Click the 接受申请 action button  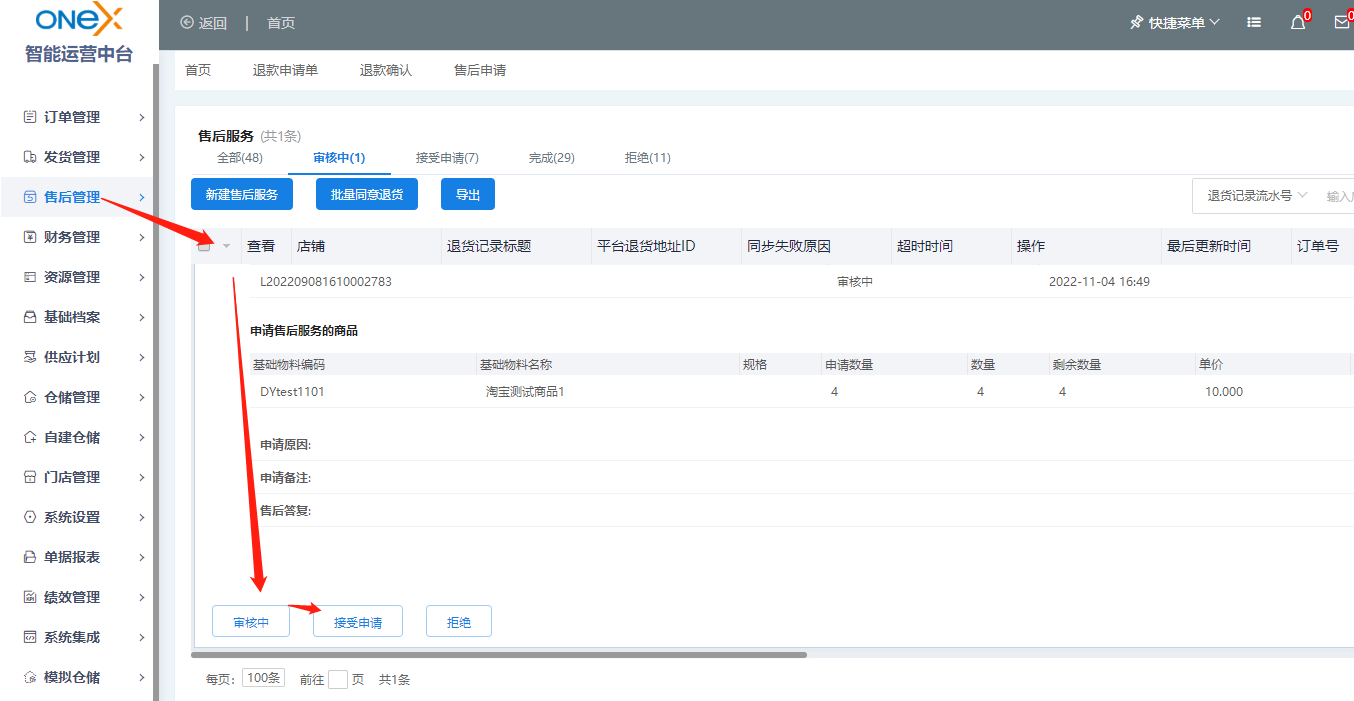[x=358, y=622]
